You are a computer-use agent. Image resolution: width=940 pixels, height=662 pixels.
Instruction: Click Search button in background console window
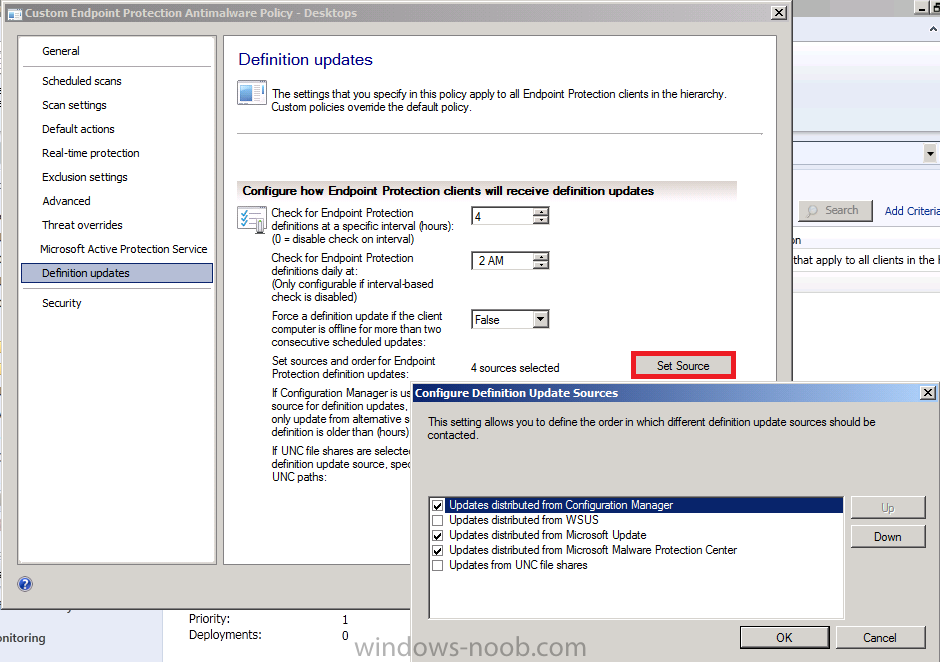pos(835,210)
